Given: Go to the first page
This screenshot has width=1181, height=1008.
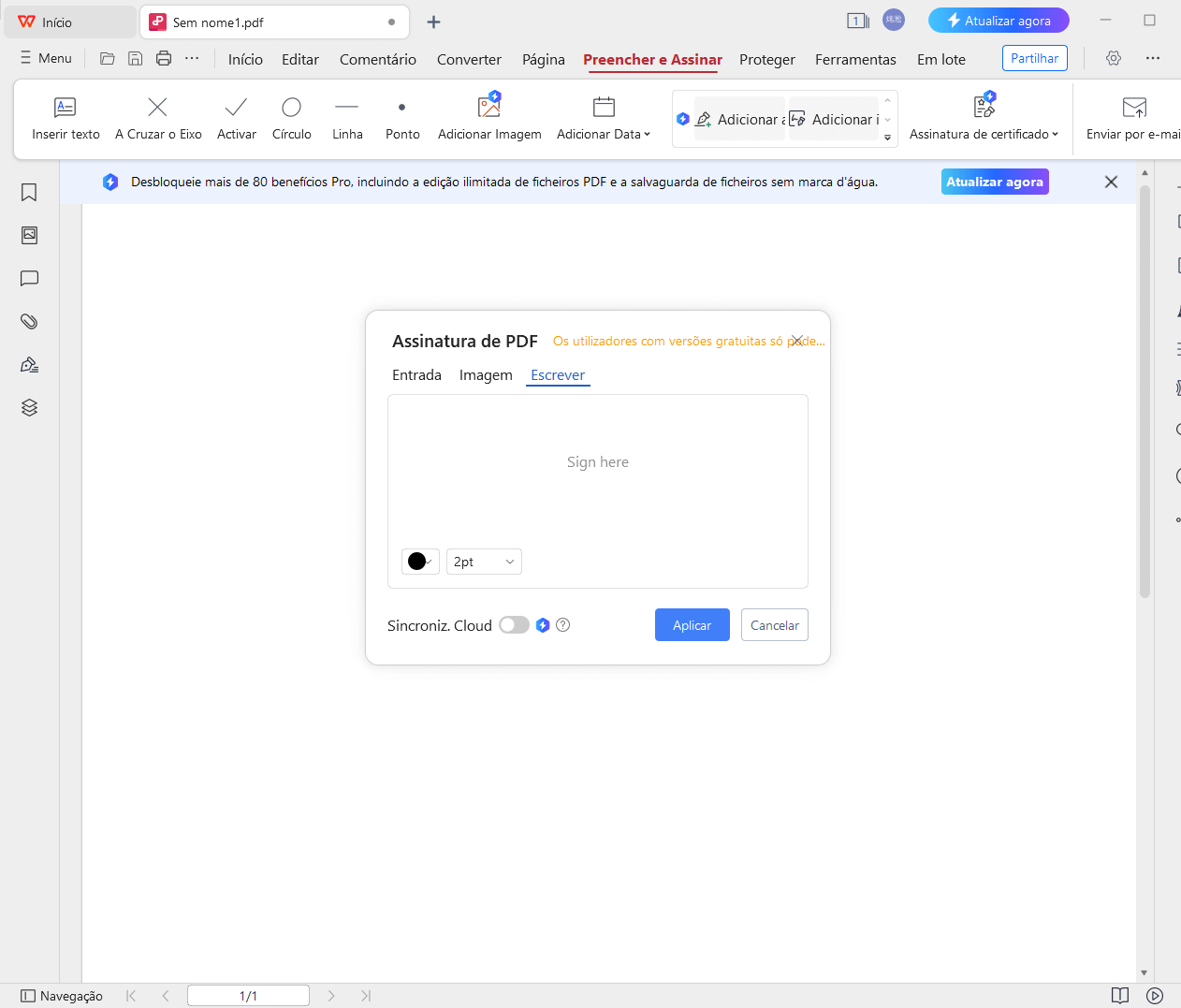Looking at the screenshot, I should pos(131,996).
